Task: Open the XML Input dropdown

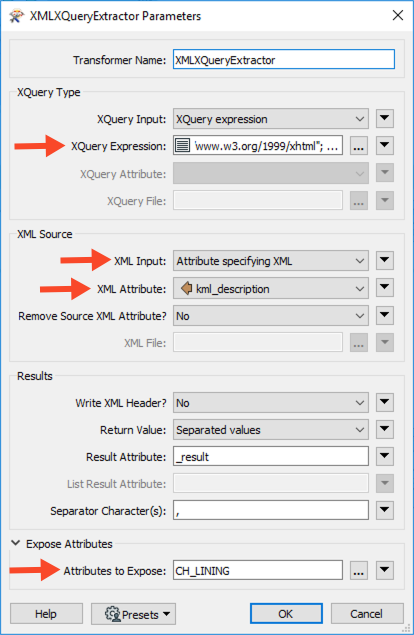Action: [x=271, y=261]
